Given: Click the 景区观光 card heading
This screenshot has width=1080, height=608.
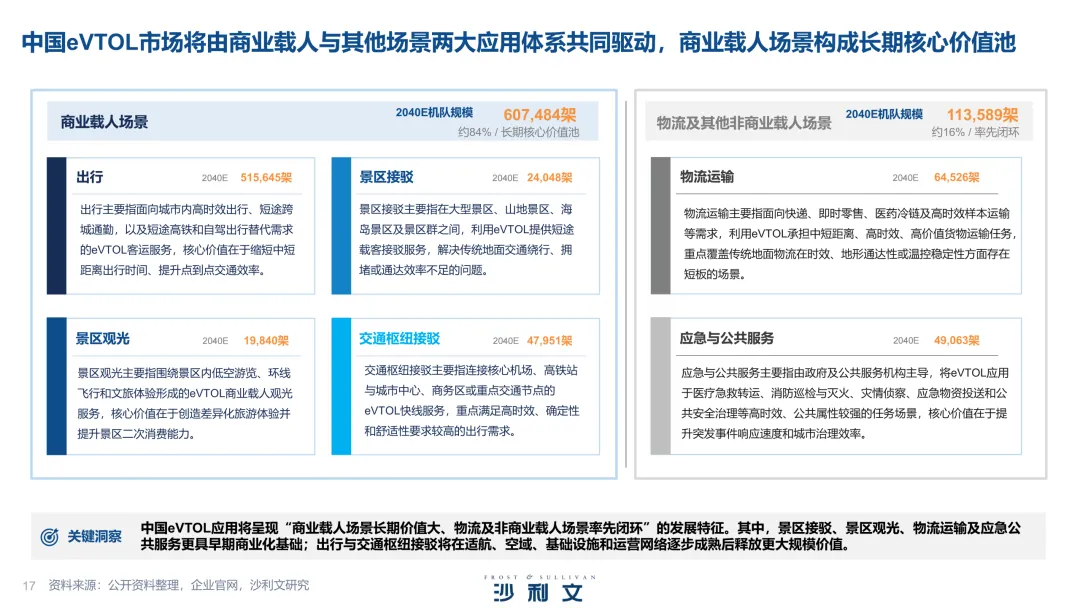Looking at the screenshot, I should coord(103,339).
